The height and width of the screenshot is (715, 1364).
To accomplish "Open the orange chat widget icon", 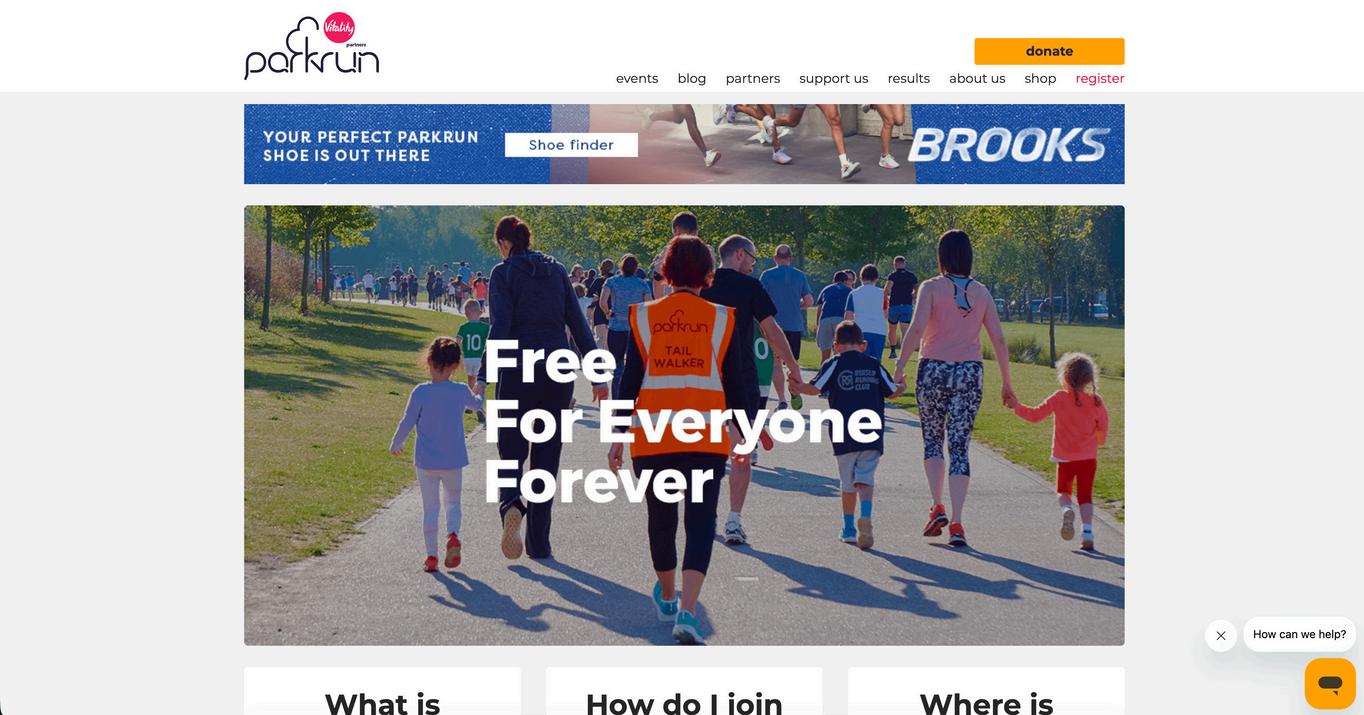I will click(1330, 684).
